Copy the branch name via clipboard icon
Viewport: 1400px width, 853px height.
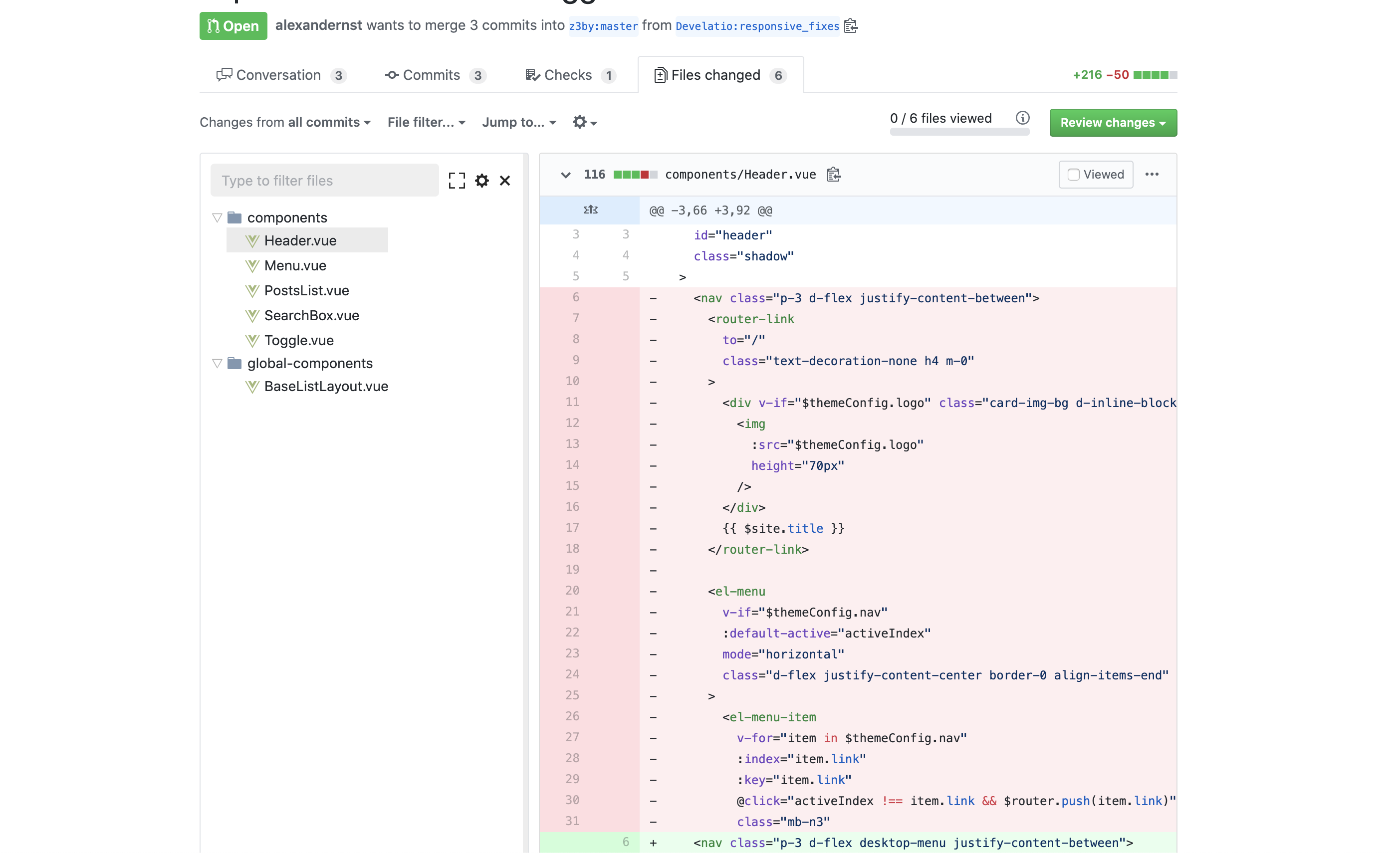[851, 25]
